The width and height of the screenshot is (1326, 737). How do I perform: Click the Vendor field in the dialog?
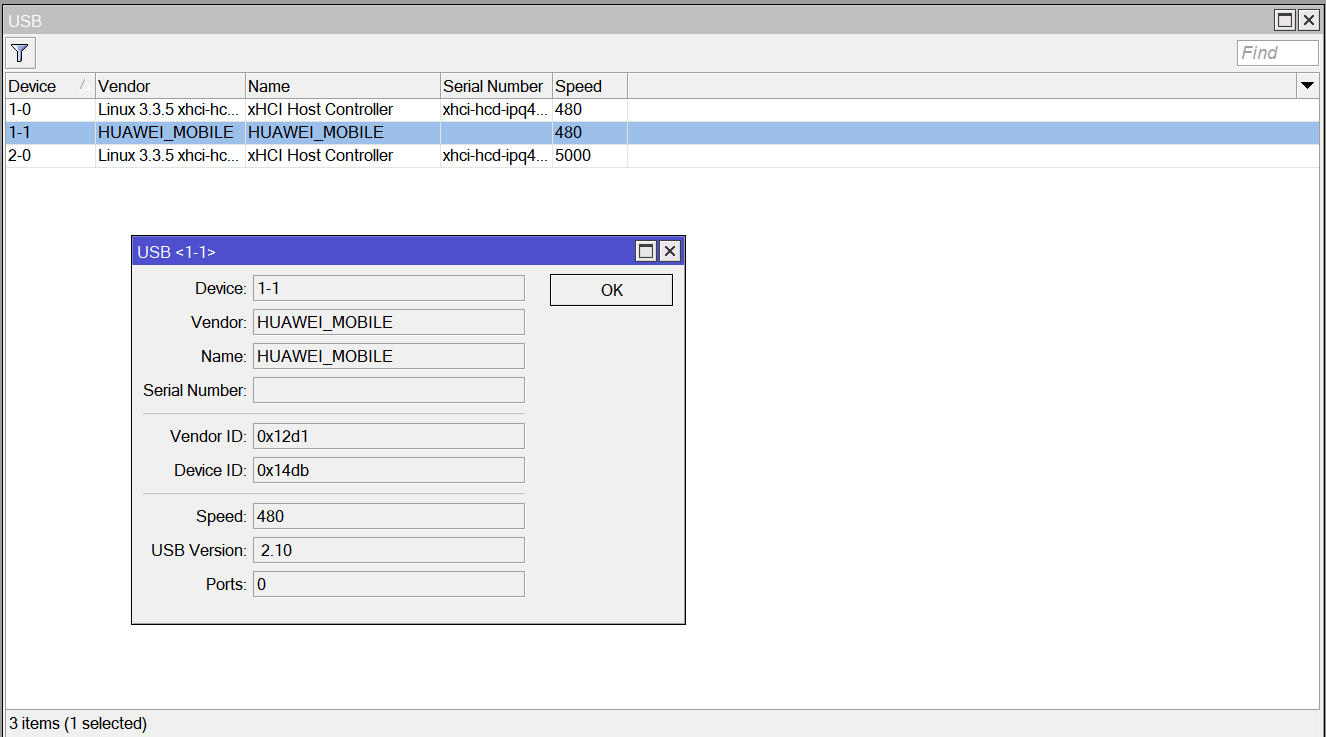pyautogui.click(x=388, y=322)
